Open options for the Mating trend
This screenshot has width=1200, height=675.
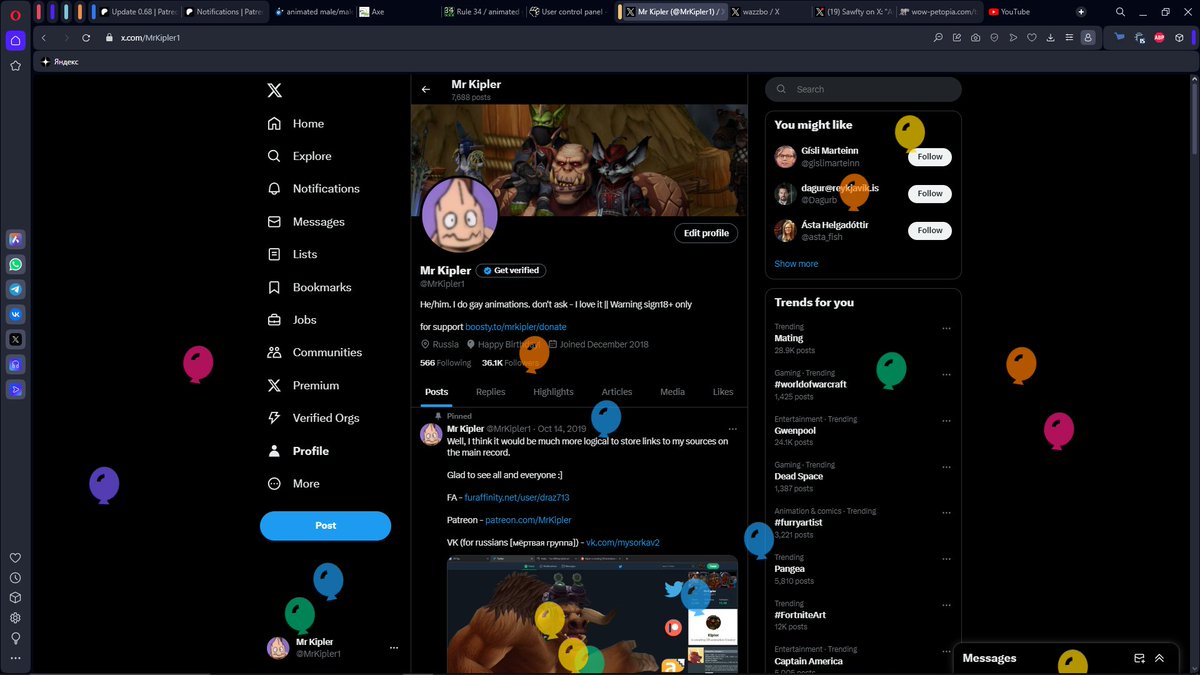pos(946,328)
